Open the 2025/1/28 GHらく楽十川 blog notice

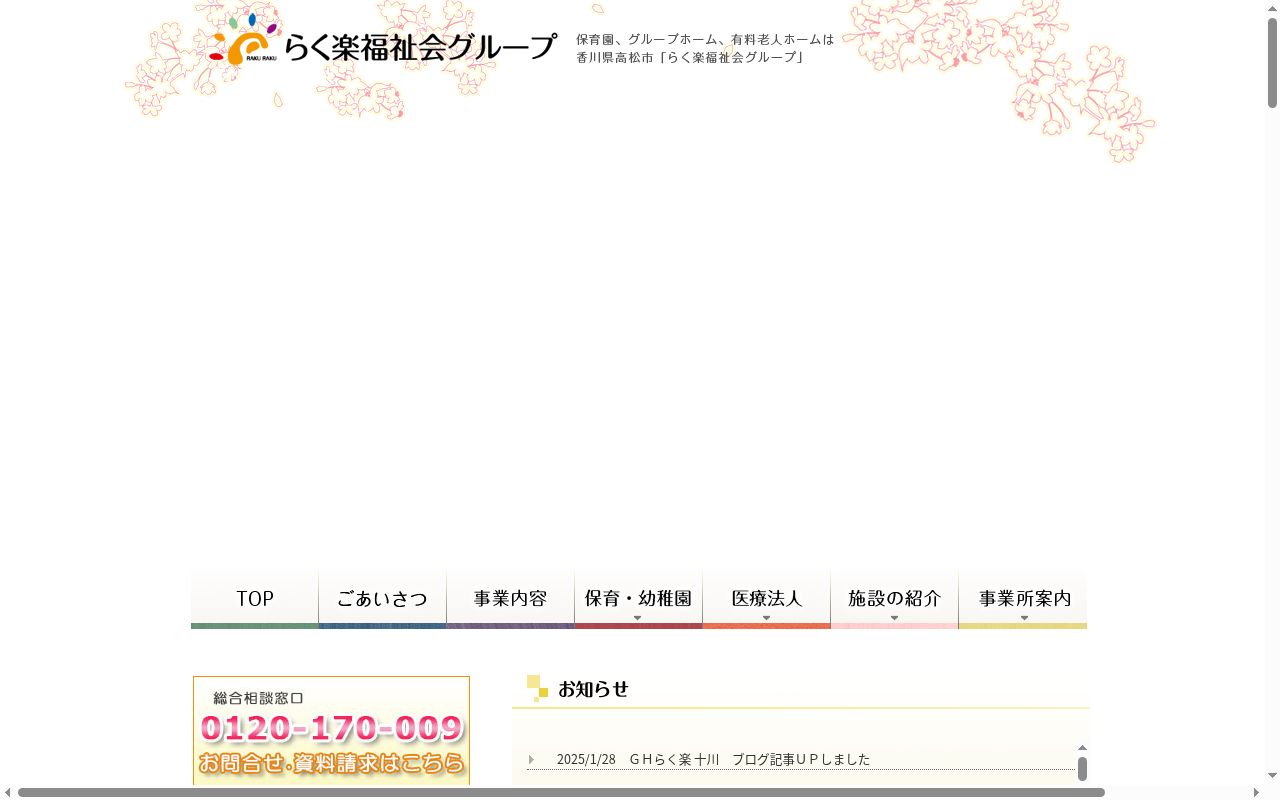[713, 760]
